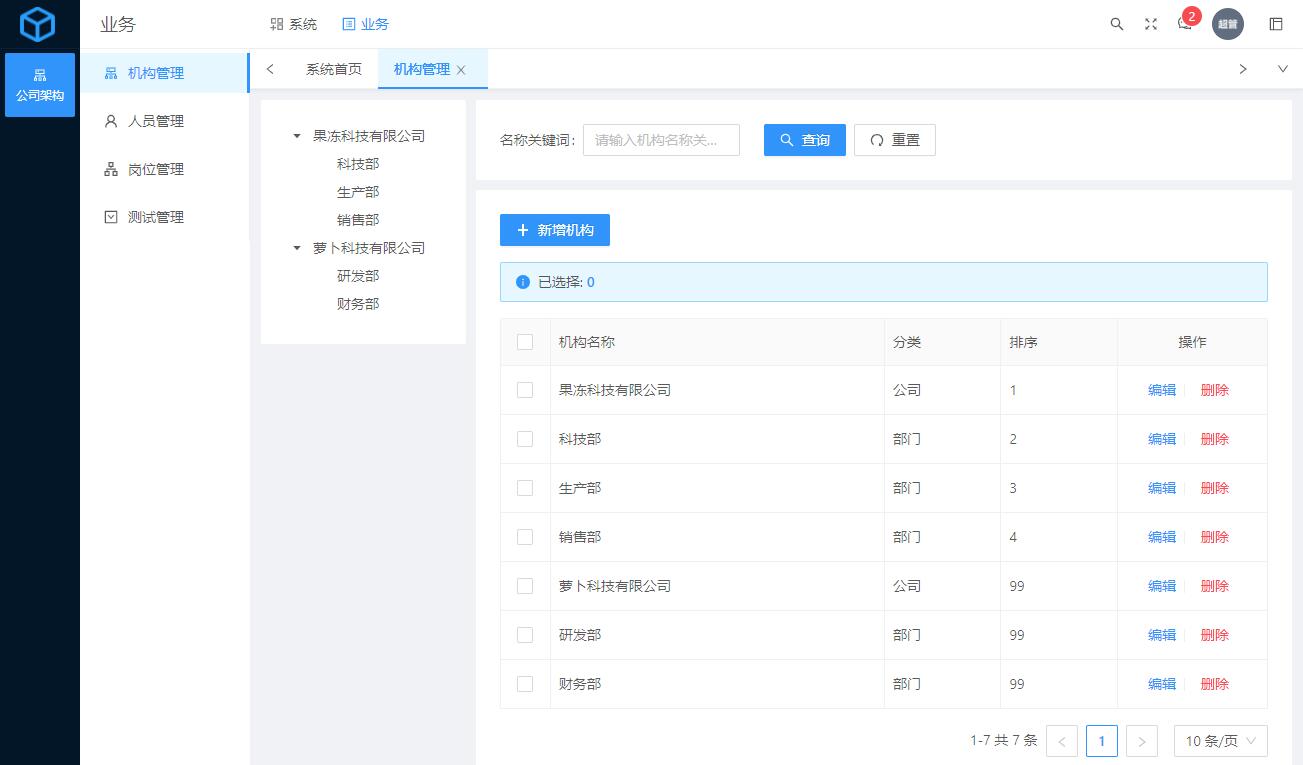Toggle fullscreen with the expand icon
1303x765 pixels.
(x=1150, y=24)
